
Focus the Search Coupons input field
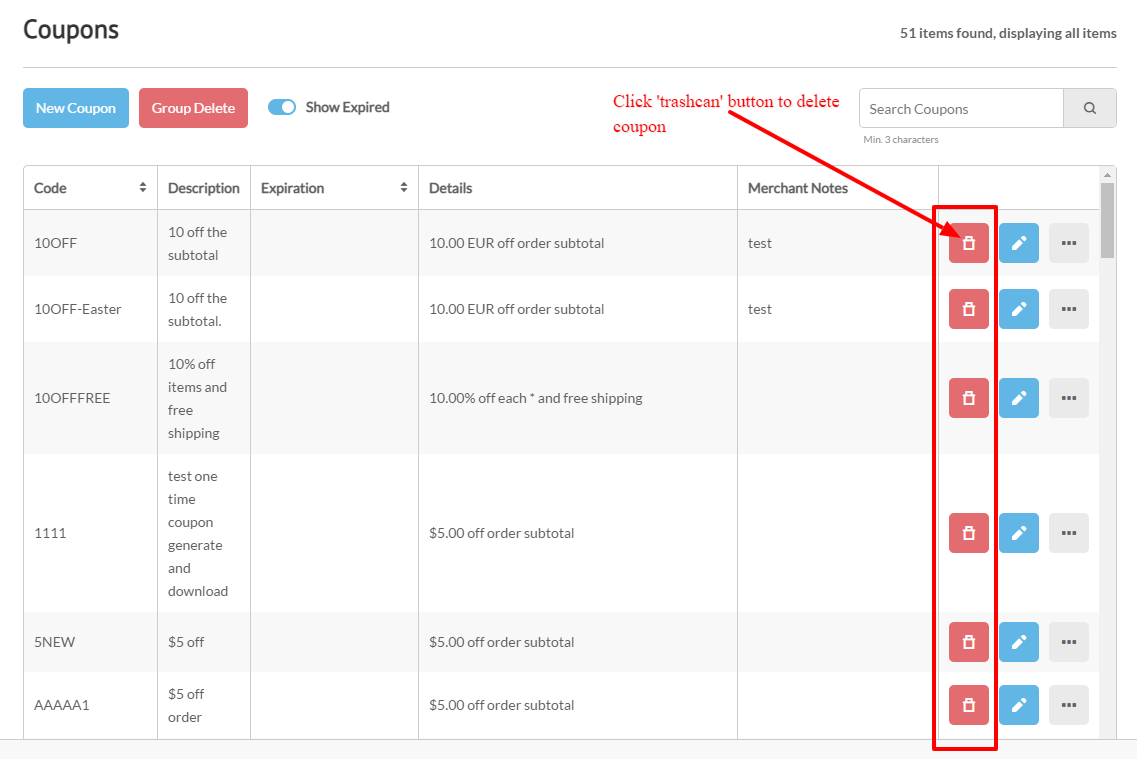(962, 108)
